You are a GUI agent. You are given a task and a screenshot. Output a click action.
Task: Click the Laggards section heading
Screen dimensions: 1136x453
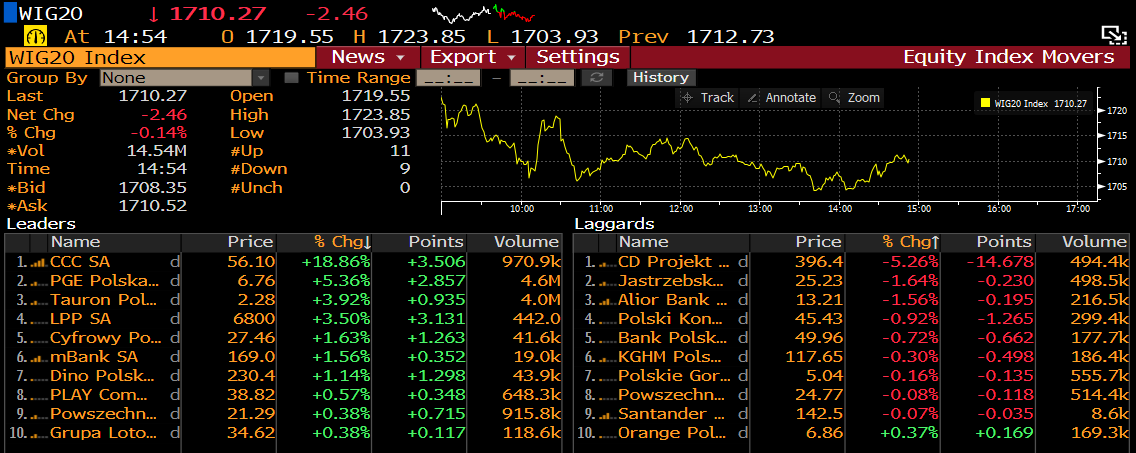click(x=614, y=224)
